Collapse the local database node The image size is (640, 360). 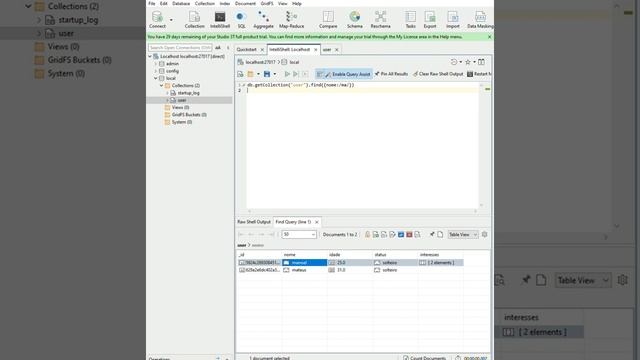156,78
